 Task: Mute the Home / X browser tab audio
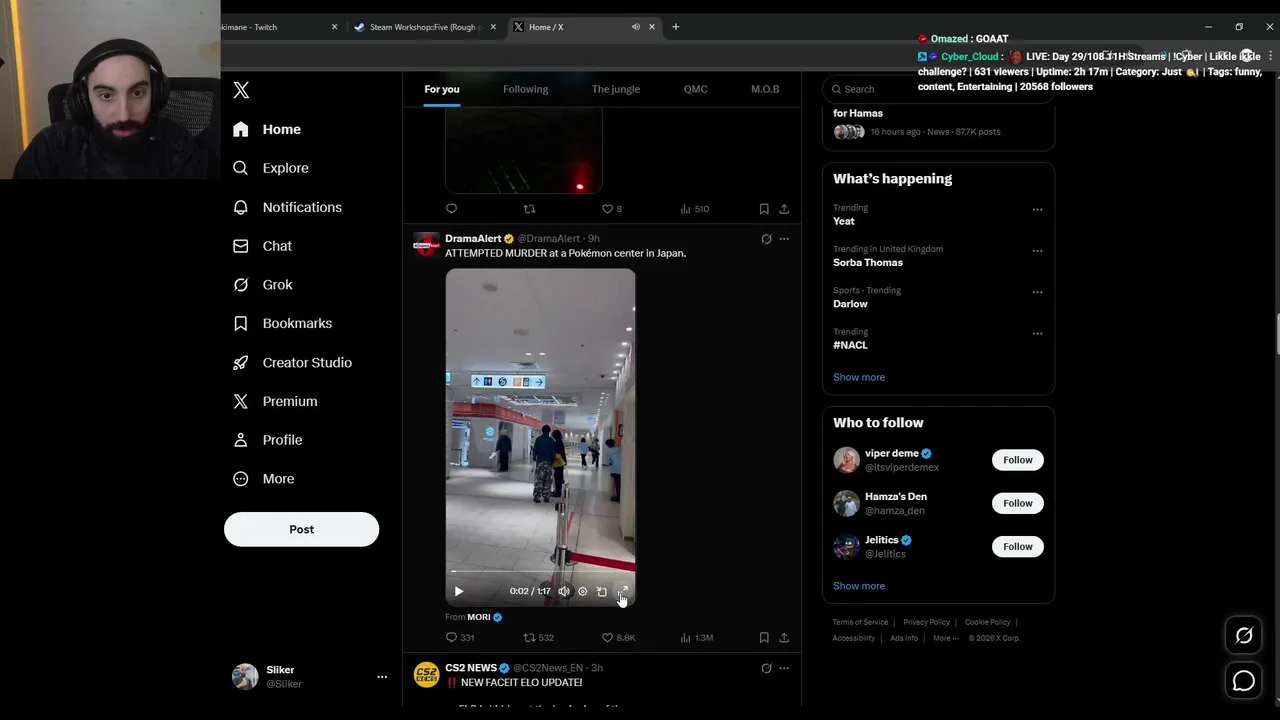point(636,27)
